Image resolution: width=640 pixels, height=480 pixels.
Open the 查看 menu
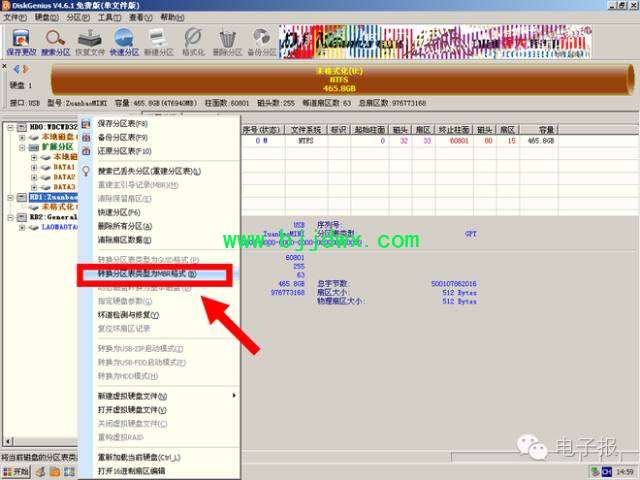(x=141, y=18)
